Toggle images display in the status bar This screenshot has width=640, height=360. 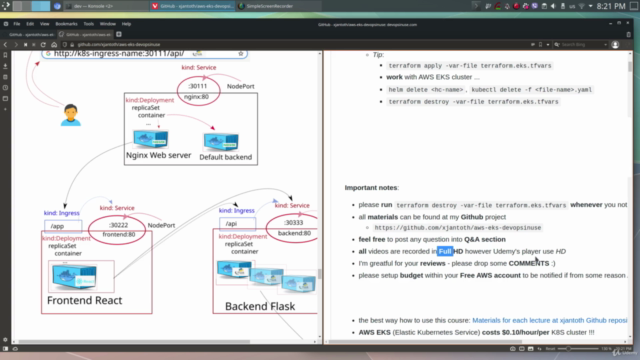click(x=531, y=349)
